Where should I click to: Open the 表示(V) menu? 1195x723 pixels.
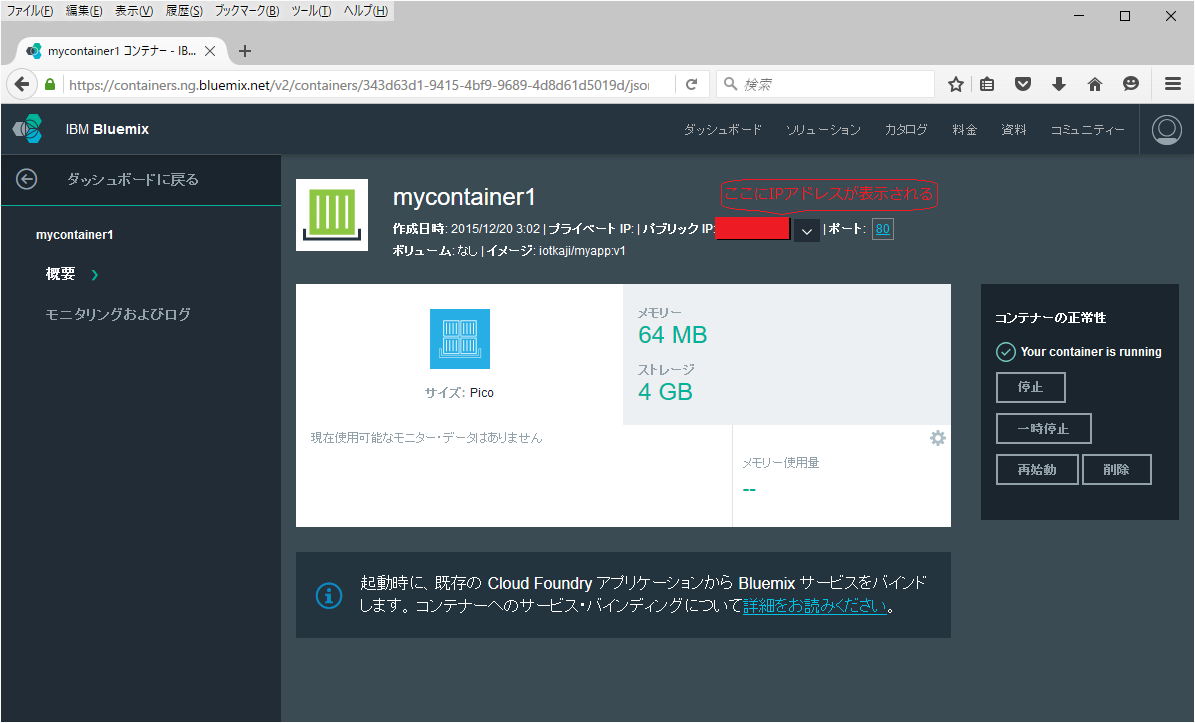(134, 11)
